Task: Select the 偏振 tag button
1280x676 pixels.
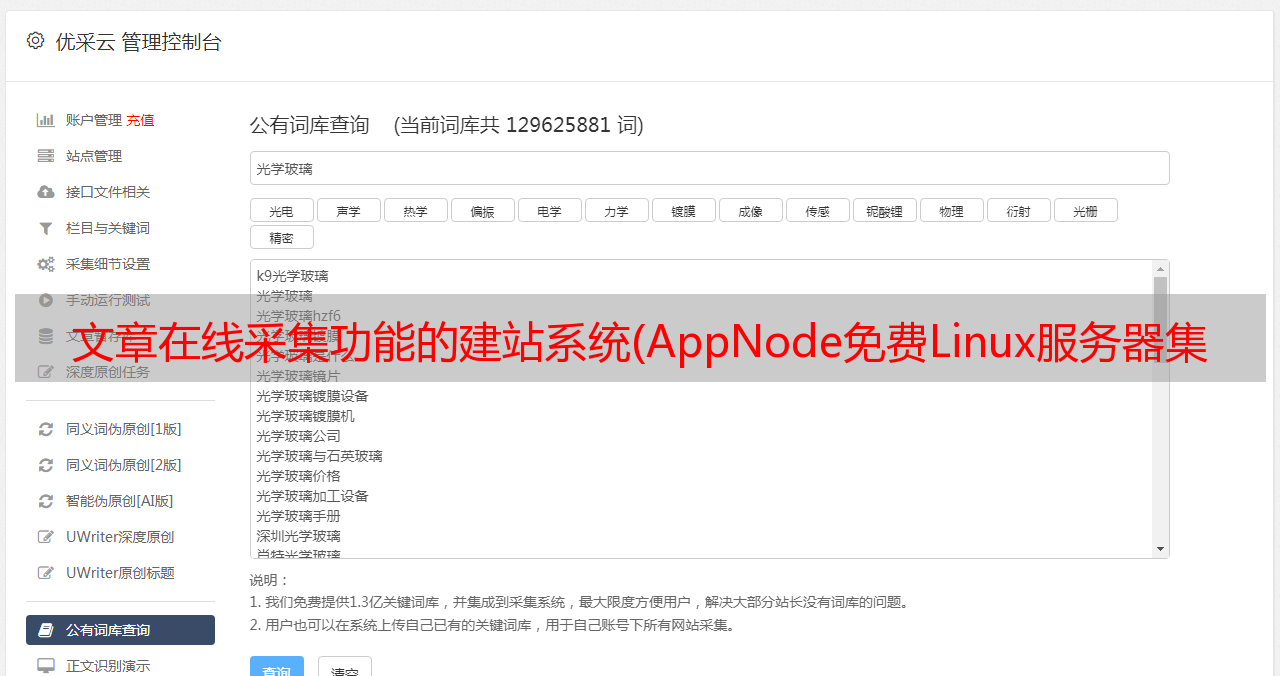Action: [x=482, y=210]
